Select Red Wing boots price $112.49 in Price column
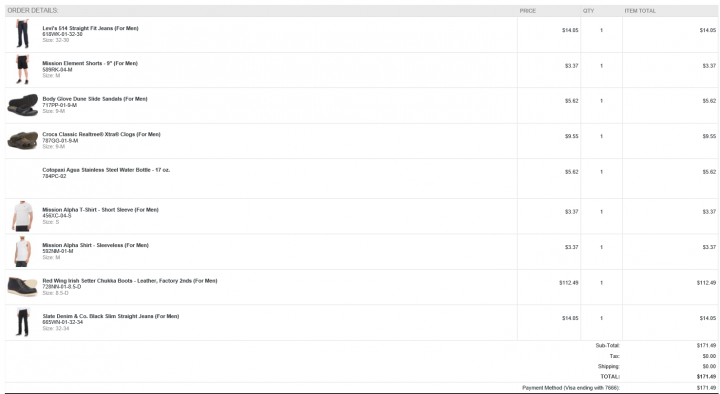The width and height of the screenshot is (720, 394). click(x=568, y=283)
